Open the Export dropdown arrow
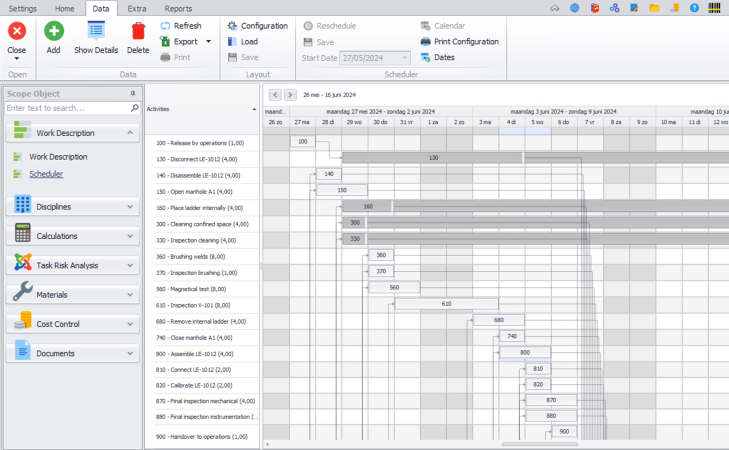The height and width of the screenshot is (450, 729). (208, 42)
